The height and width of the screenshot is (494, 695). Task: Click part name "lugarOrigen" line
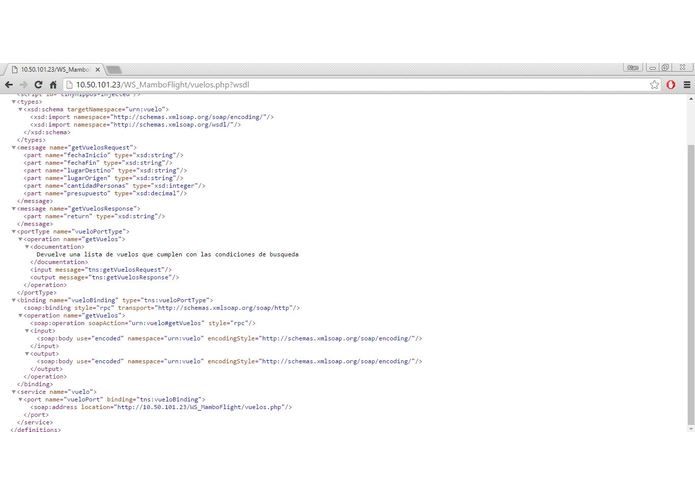[x=103, y=178]
